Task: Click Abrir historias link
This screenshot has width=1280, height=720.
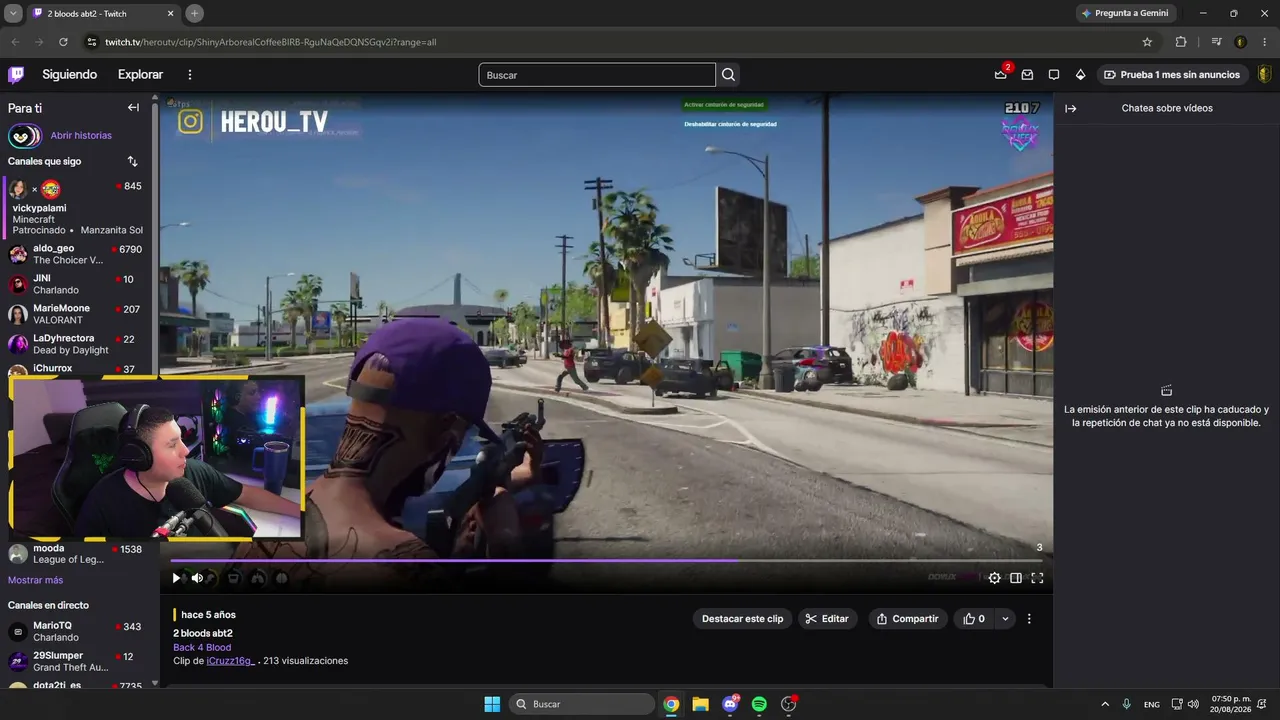Action: click(x=81, y=136)
